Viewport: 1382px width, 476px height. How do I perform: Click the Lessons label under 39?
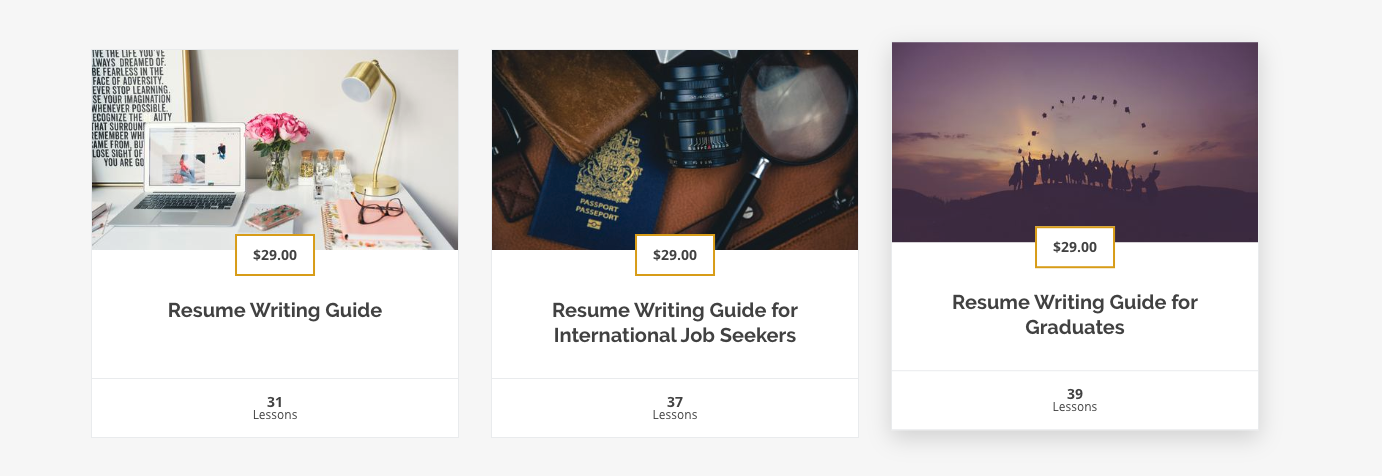[x=1075, y=407]
